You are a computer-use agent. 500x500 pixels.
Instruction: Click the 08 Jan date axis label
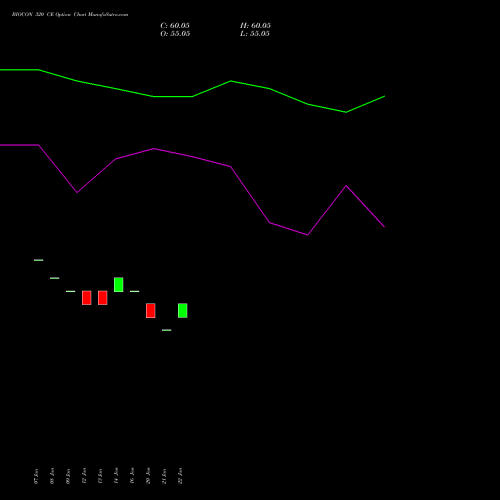pos(52,476)
